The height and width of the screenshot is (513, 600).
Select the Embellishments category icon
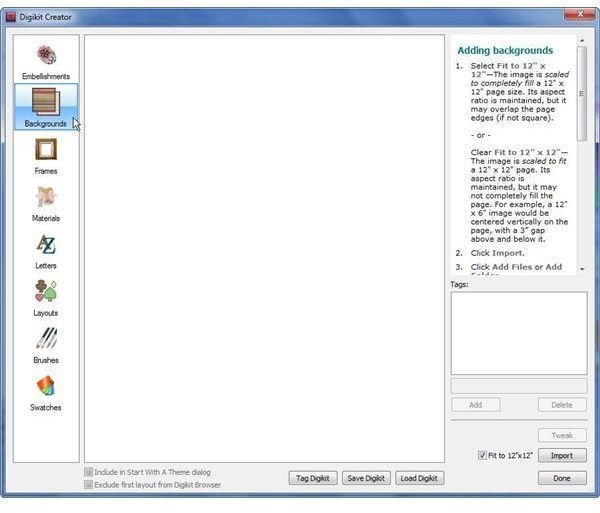point(46,61)
